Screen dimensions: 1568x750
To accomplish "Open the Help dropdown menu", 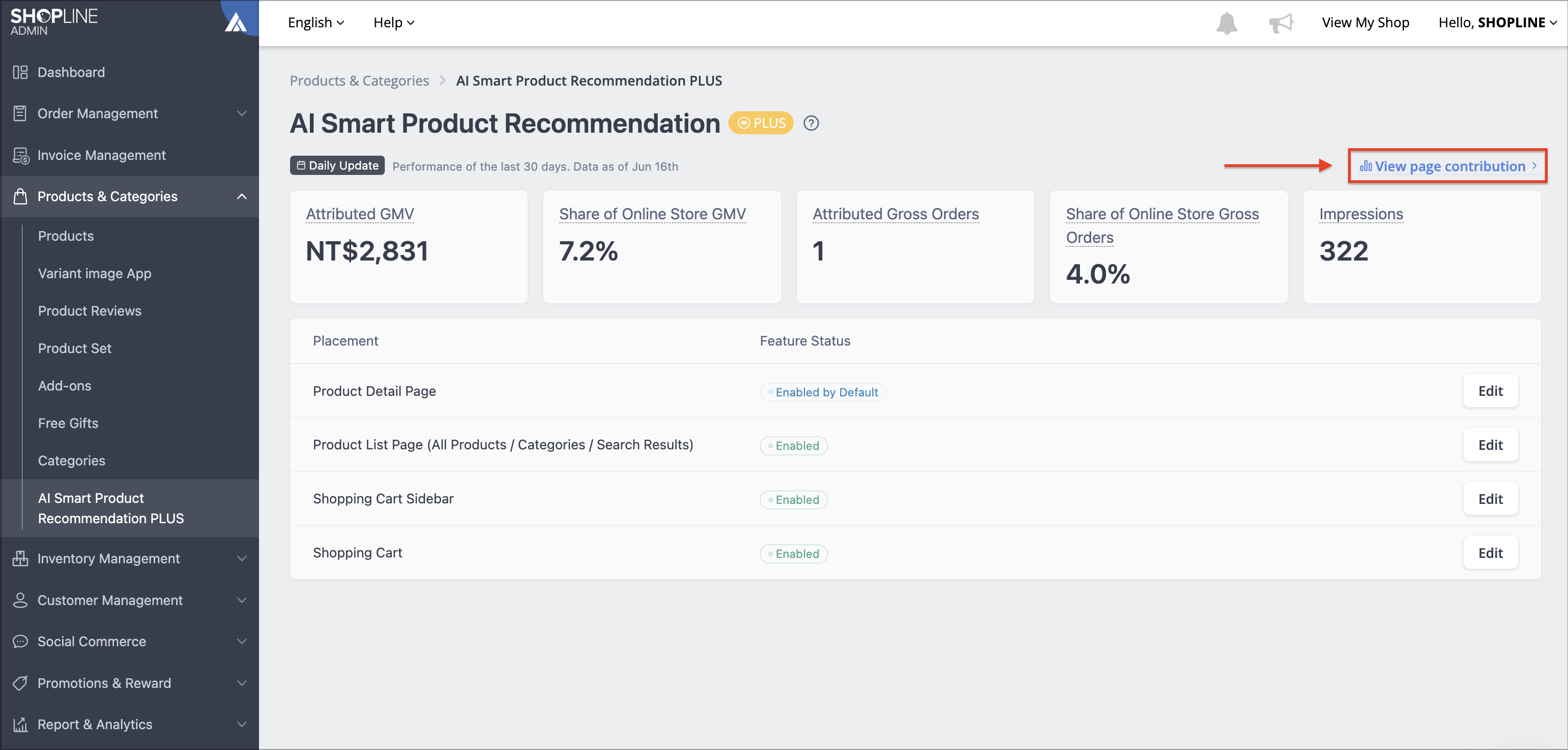I will tap(394, 23).
